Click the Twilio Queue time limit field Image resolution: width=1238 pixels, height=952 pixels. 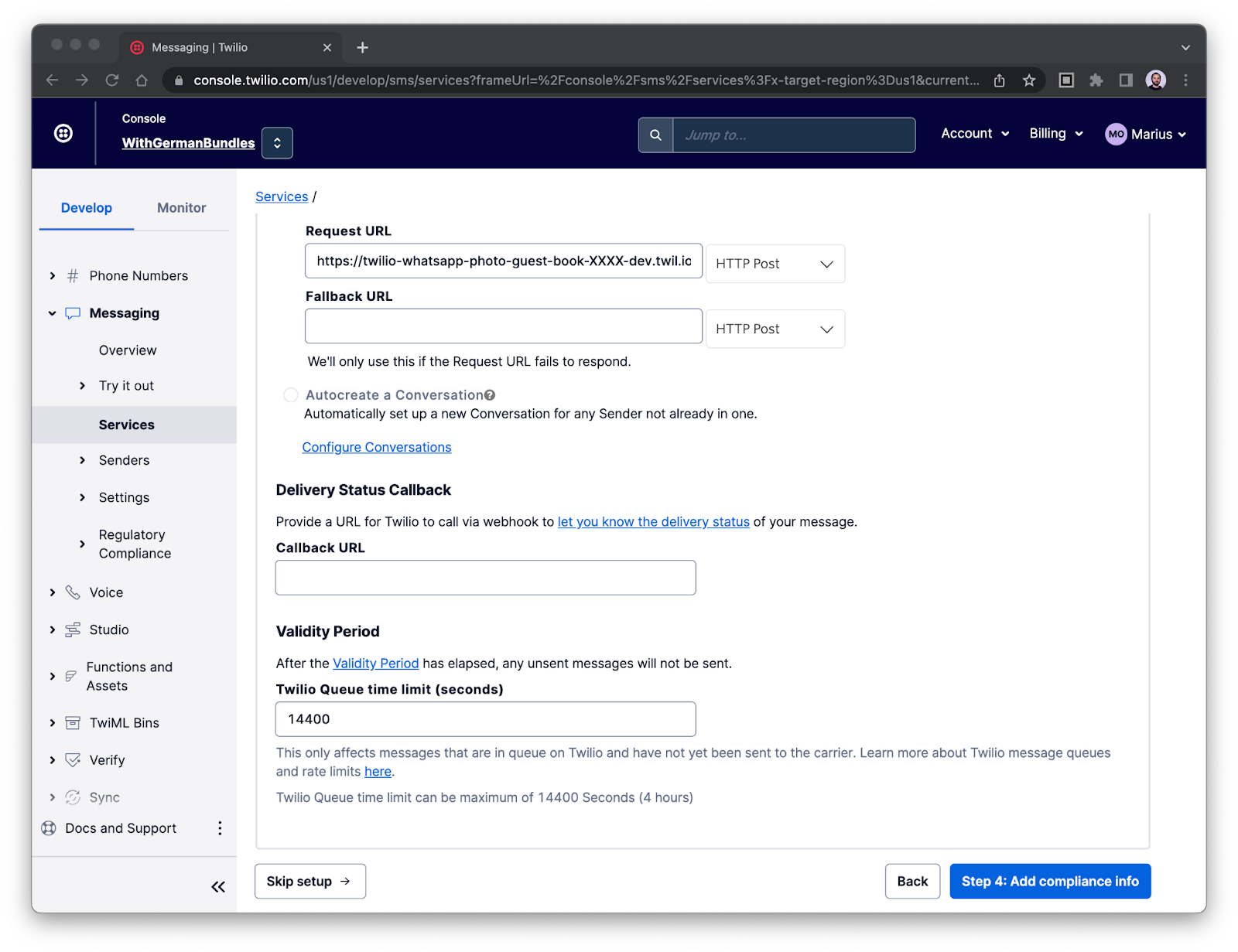[x=486, y=719]
